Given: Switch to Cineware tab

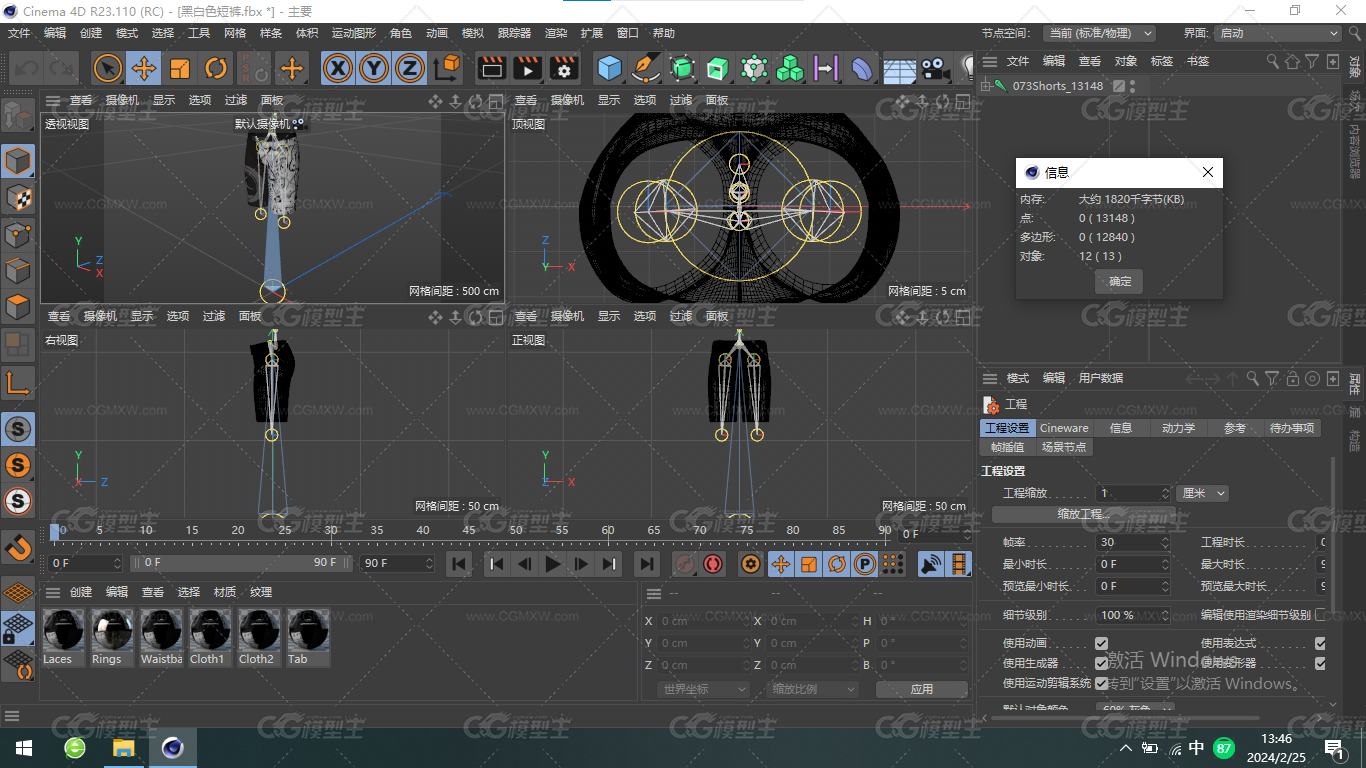Looking at the screenshot, I should (1064, 428).
